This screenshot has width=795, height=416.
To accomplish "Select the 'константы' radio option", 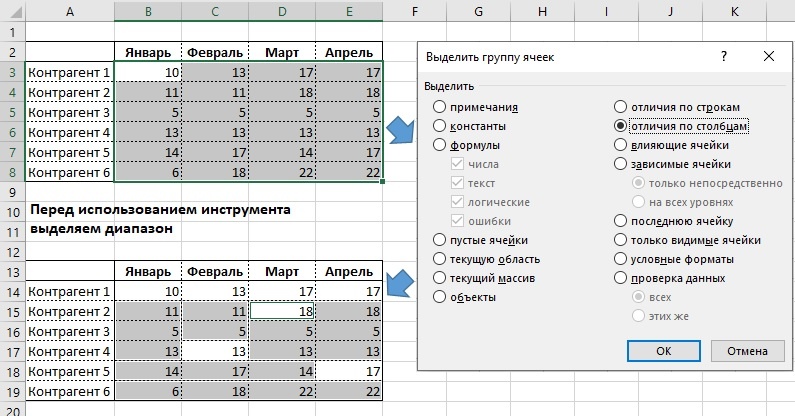I will pyautogui.click(x=440, y=126).
